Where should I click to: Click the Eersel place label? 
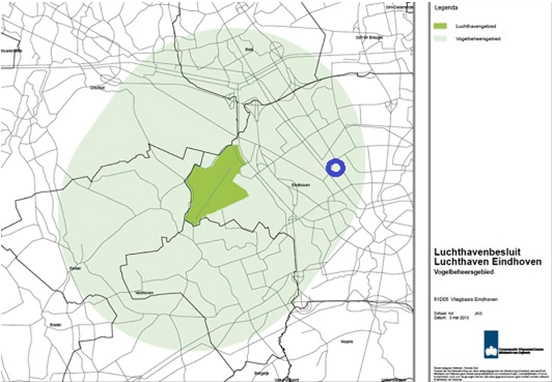(75, 268)
